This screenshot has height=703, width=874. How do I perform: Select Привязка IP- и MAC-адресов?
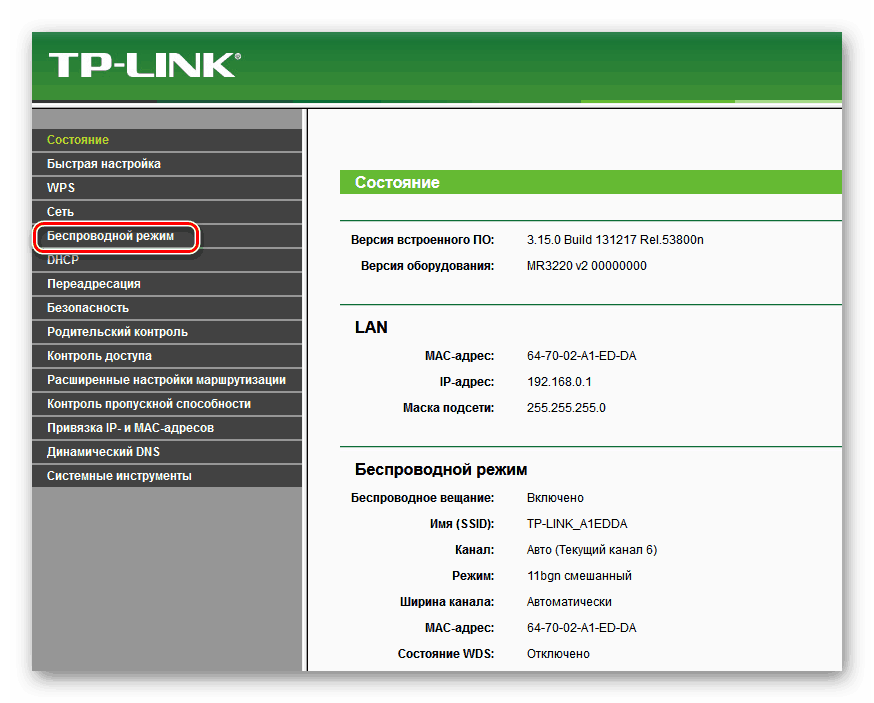(131, 428)
